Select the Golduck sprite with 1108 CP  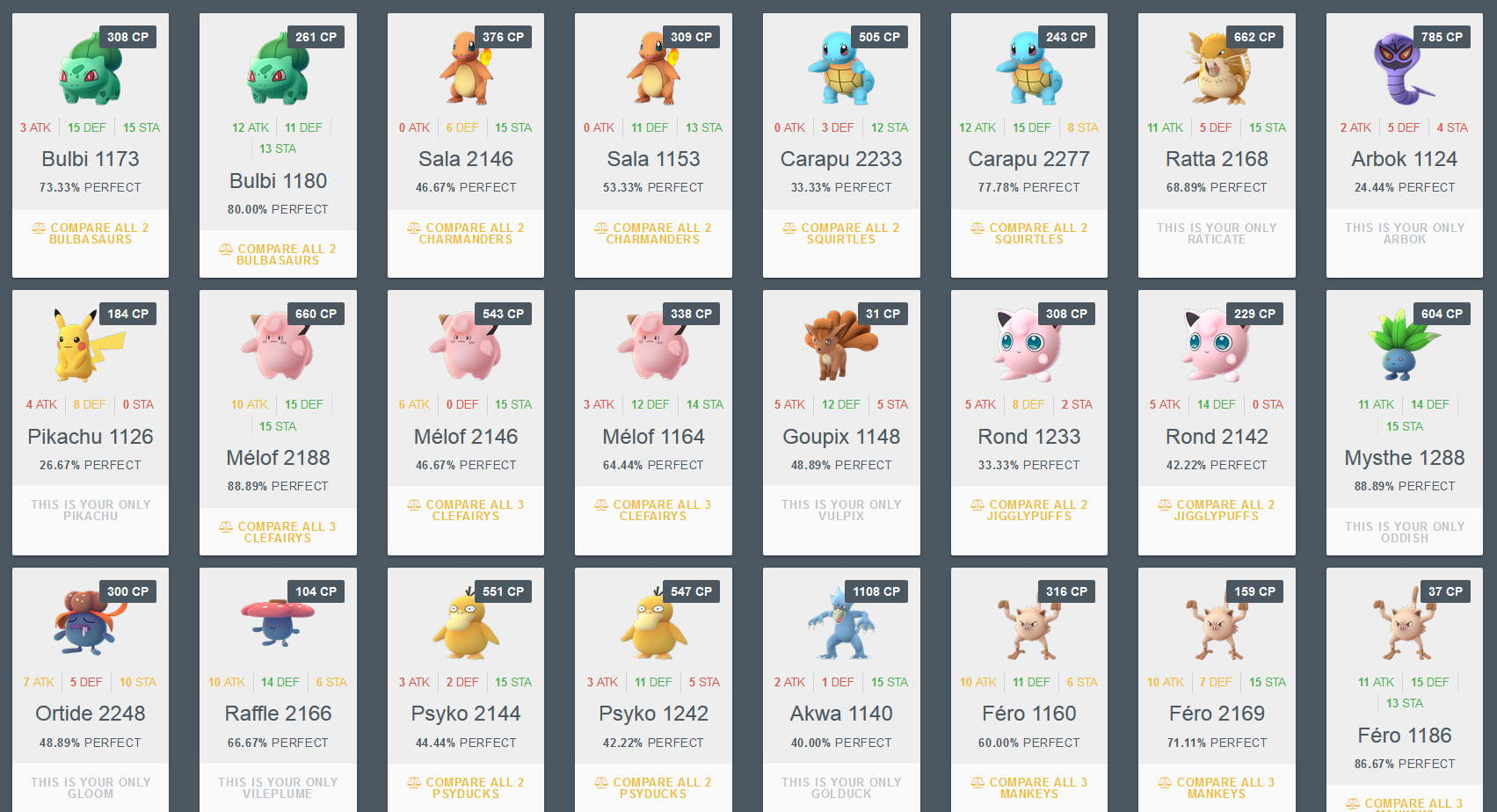tap(840, 622)
